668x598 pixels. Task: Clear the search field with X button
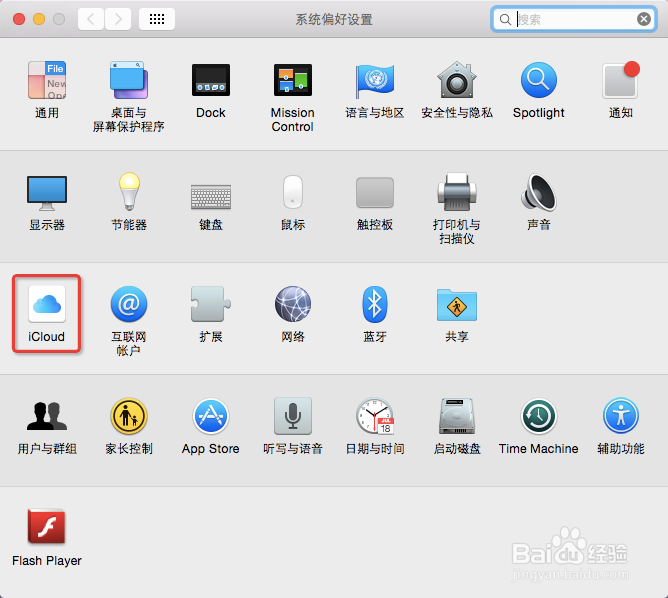[x=644, y=19]
